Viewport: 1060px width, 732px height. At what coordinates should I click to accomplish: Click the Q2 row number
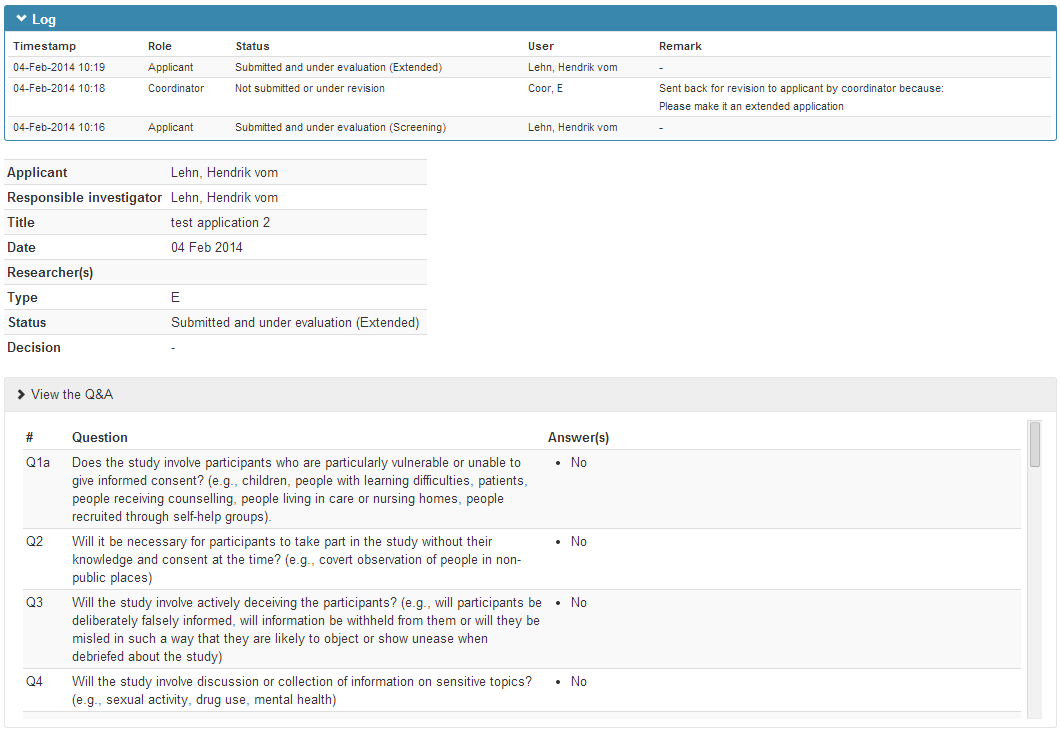coord(34,541)
